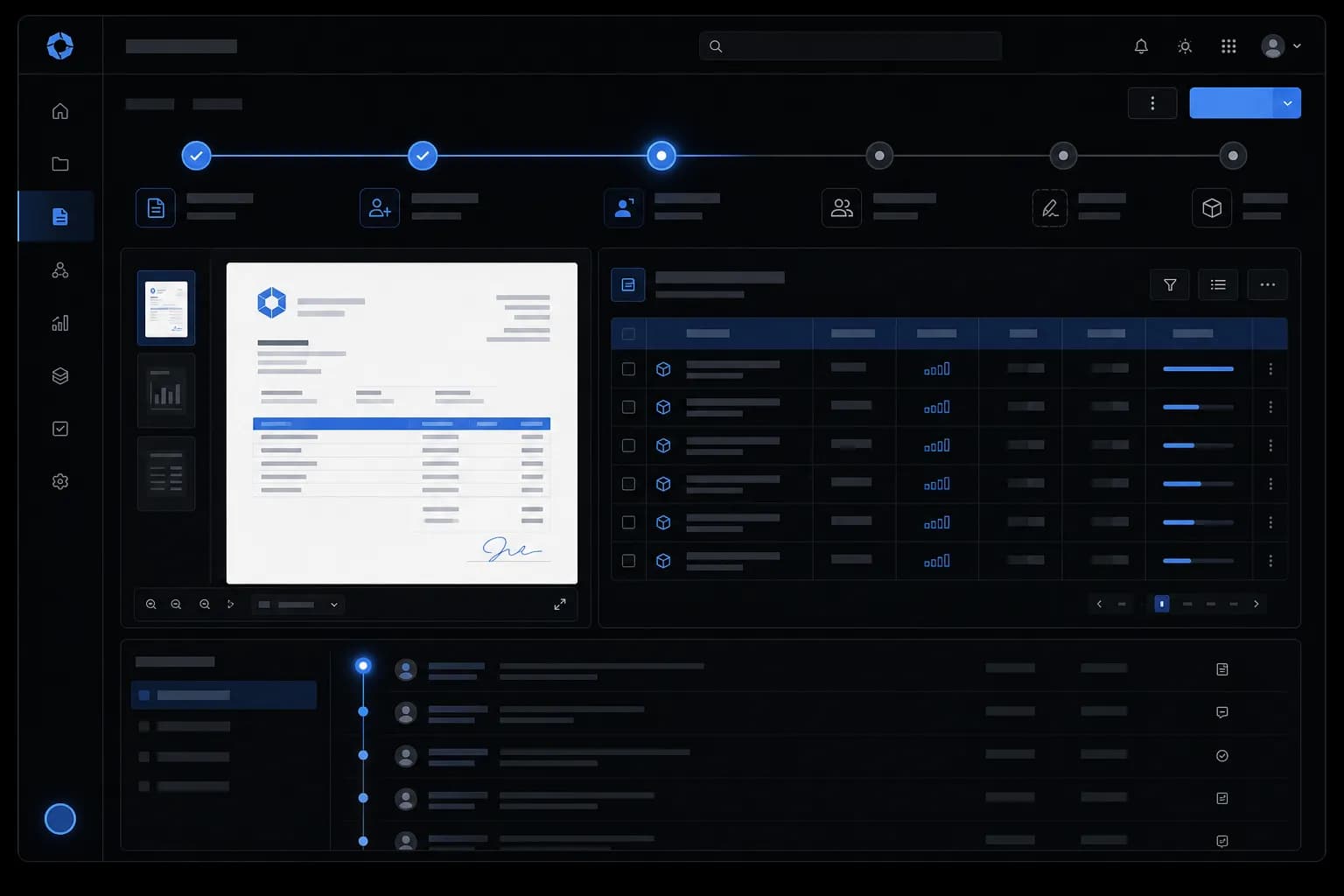Jump to the second completed checkmark step marker

pos(423,156)
